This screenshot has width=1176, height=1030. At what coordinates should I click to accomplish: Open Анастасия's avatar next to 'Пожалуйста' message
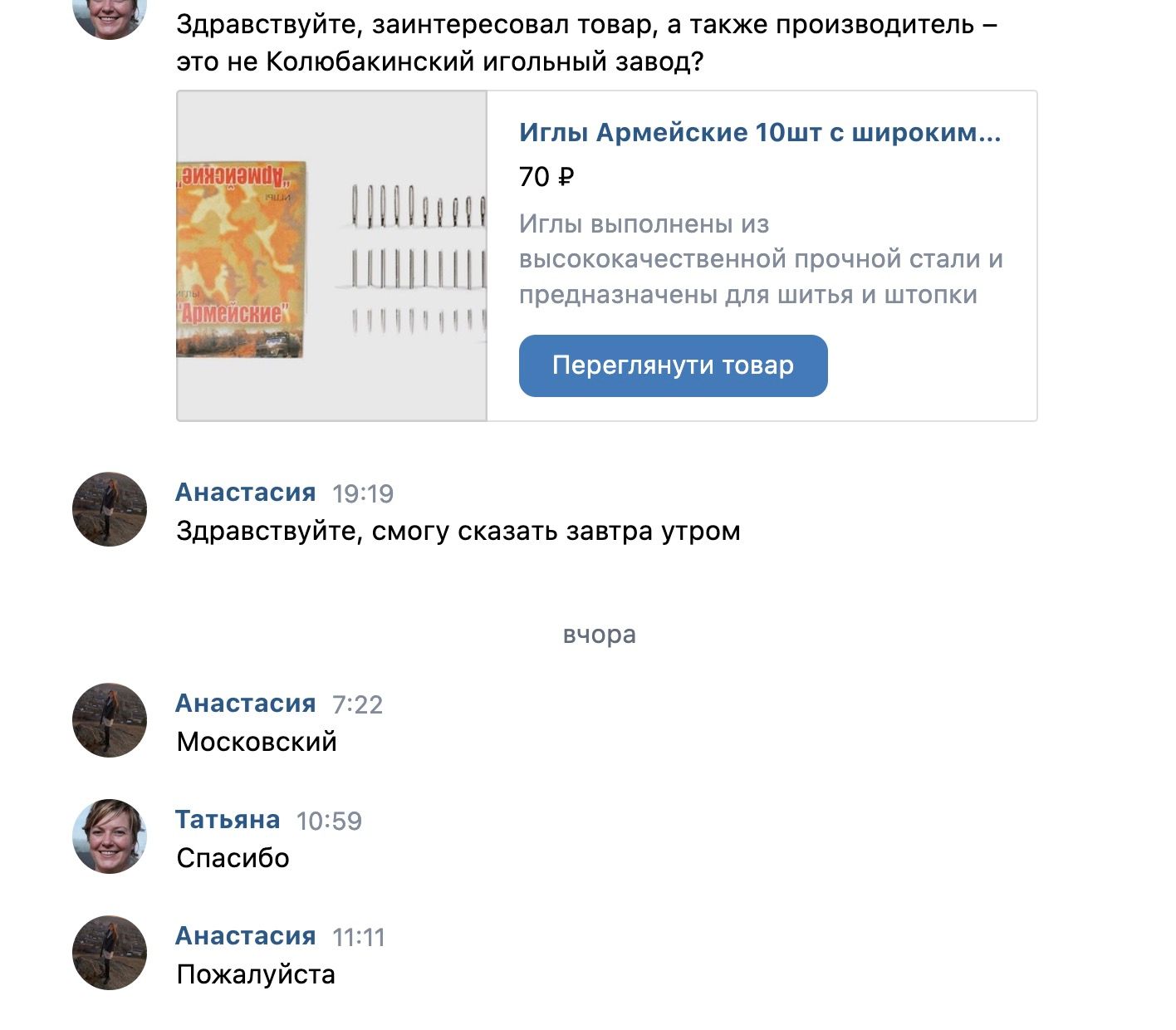point(110,953)
